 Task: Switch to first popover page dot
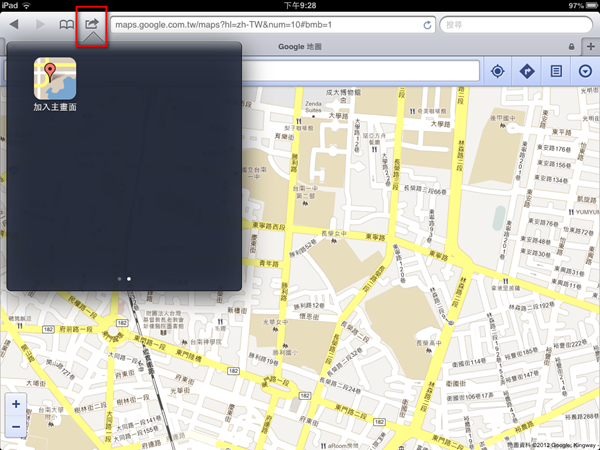click(x=119, y=279)
